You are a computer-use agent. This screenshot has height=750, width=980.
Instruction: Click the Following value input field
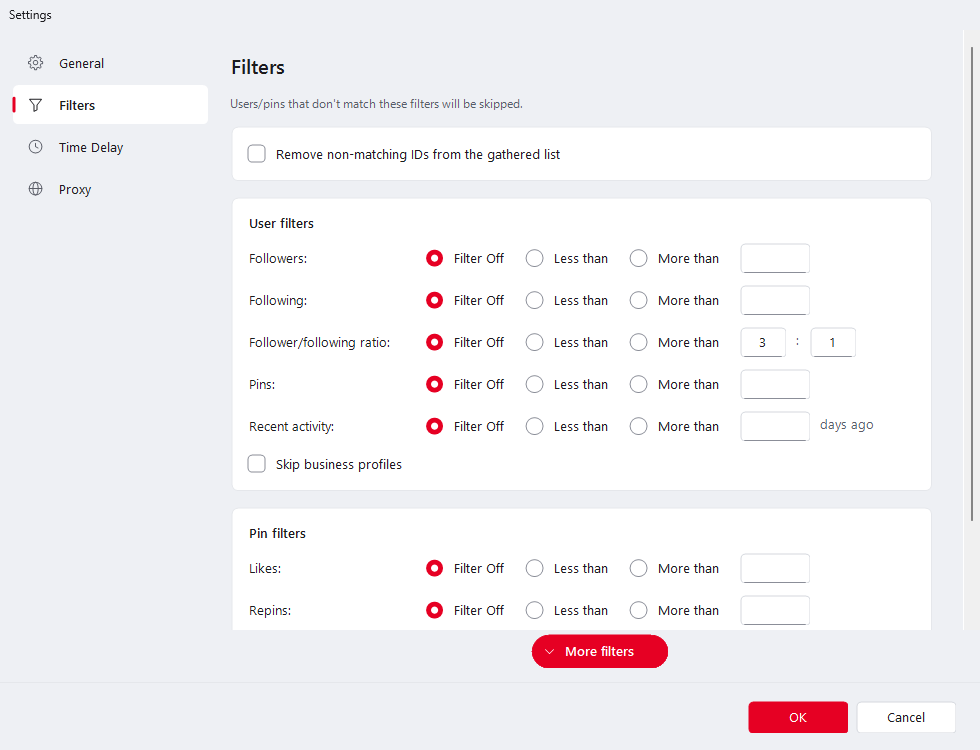(775, 300)
